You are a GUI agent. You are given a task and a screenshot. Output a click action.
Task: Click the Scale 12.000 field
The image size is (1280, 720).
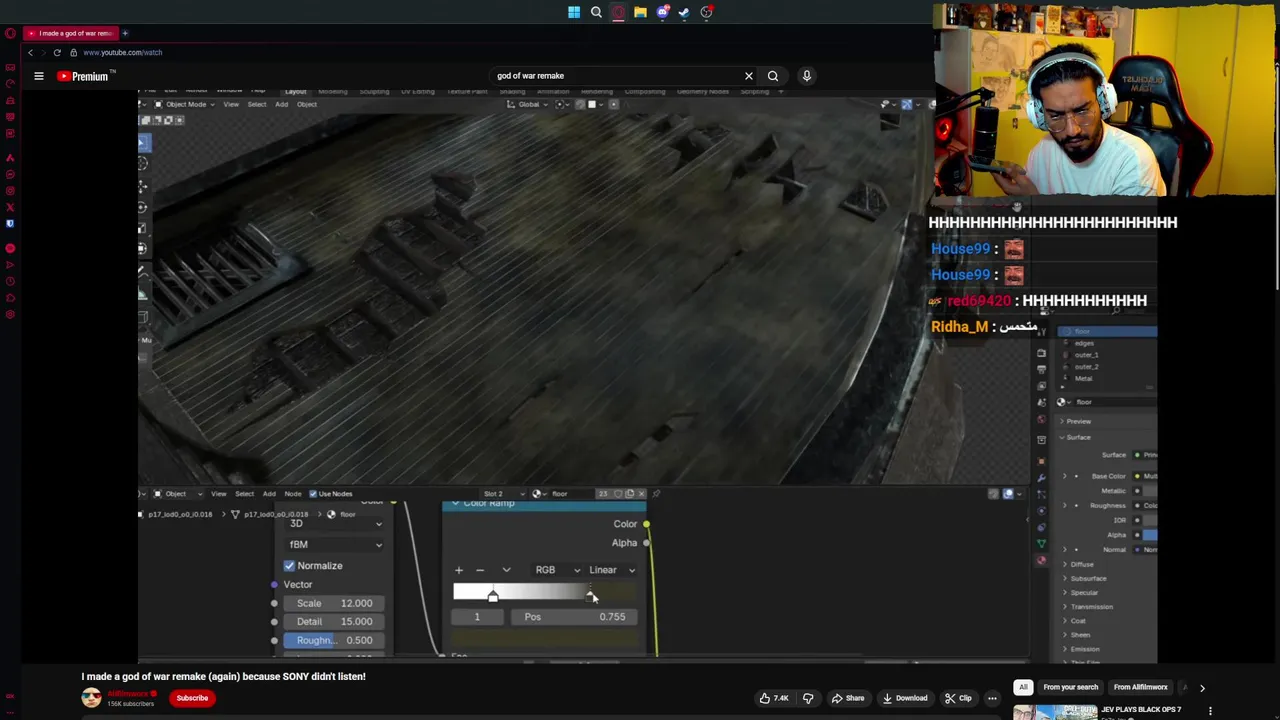[333, 604]
